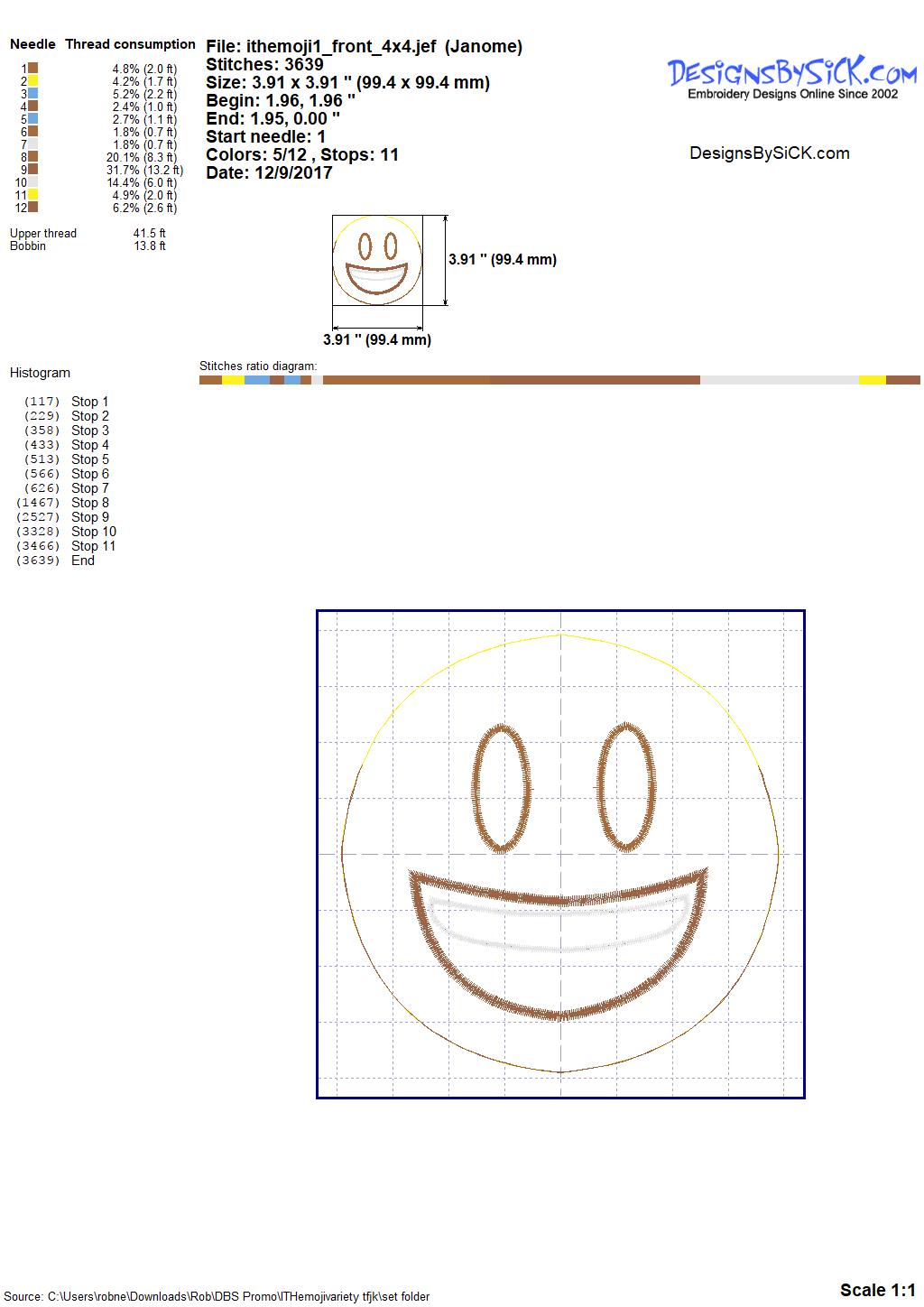Select needle 2 yellow color swatch
This screenshot has width=924, height=1307.
click(x=32, y=81)
